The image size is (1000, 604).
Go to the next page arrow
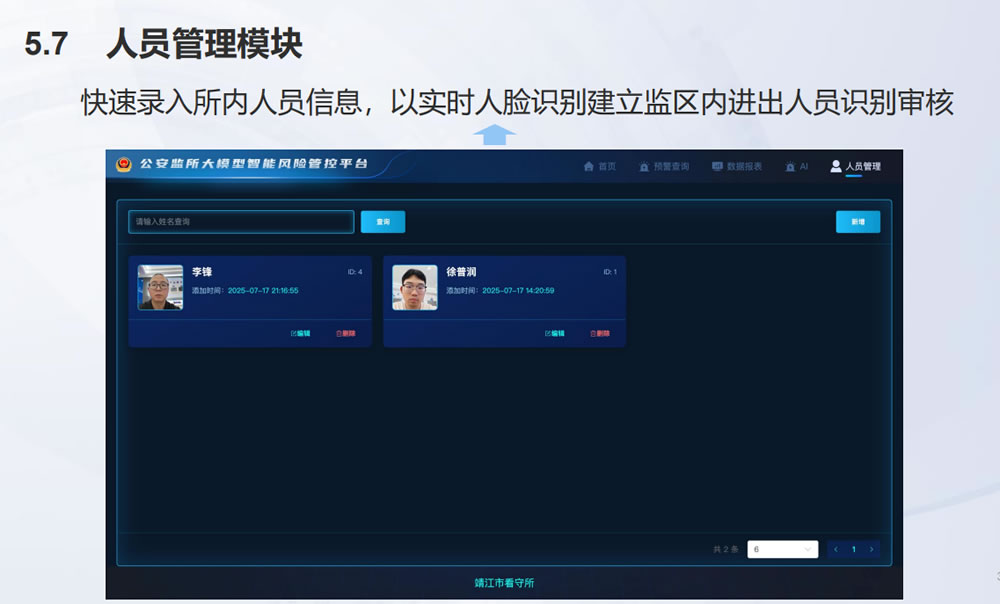872,549
